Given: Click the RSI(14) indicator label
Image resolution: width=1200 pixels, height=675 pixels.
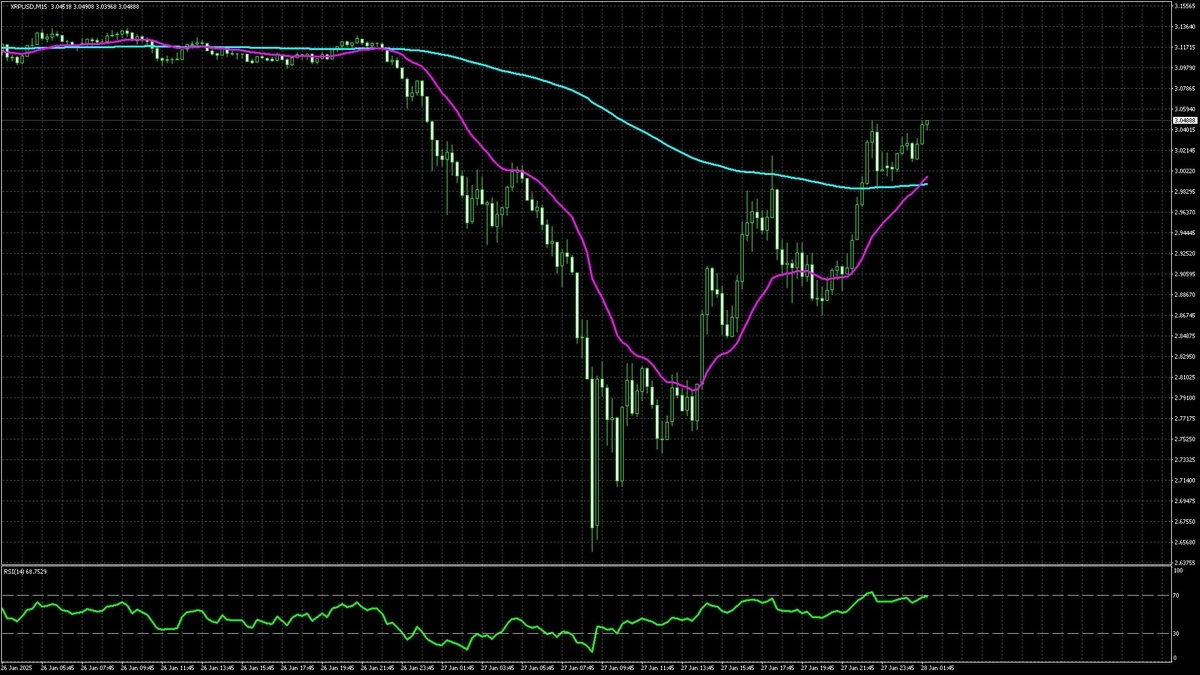Looking at the screenshot, I should tap(14, 571).
